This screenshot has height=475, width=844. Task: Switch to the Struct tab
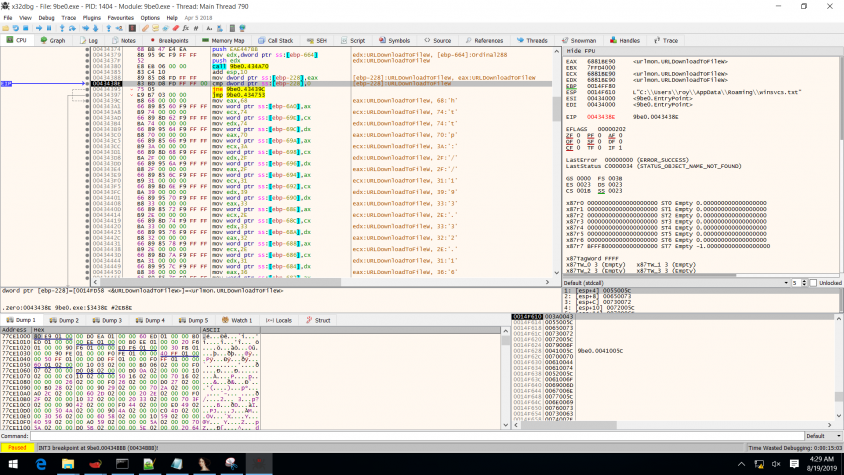(x=318, y=320)
